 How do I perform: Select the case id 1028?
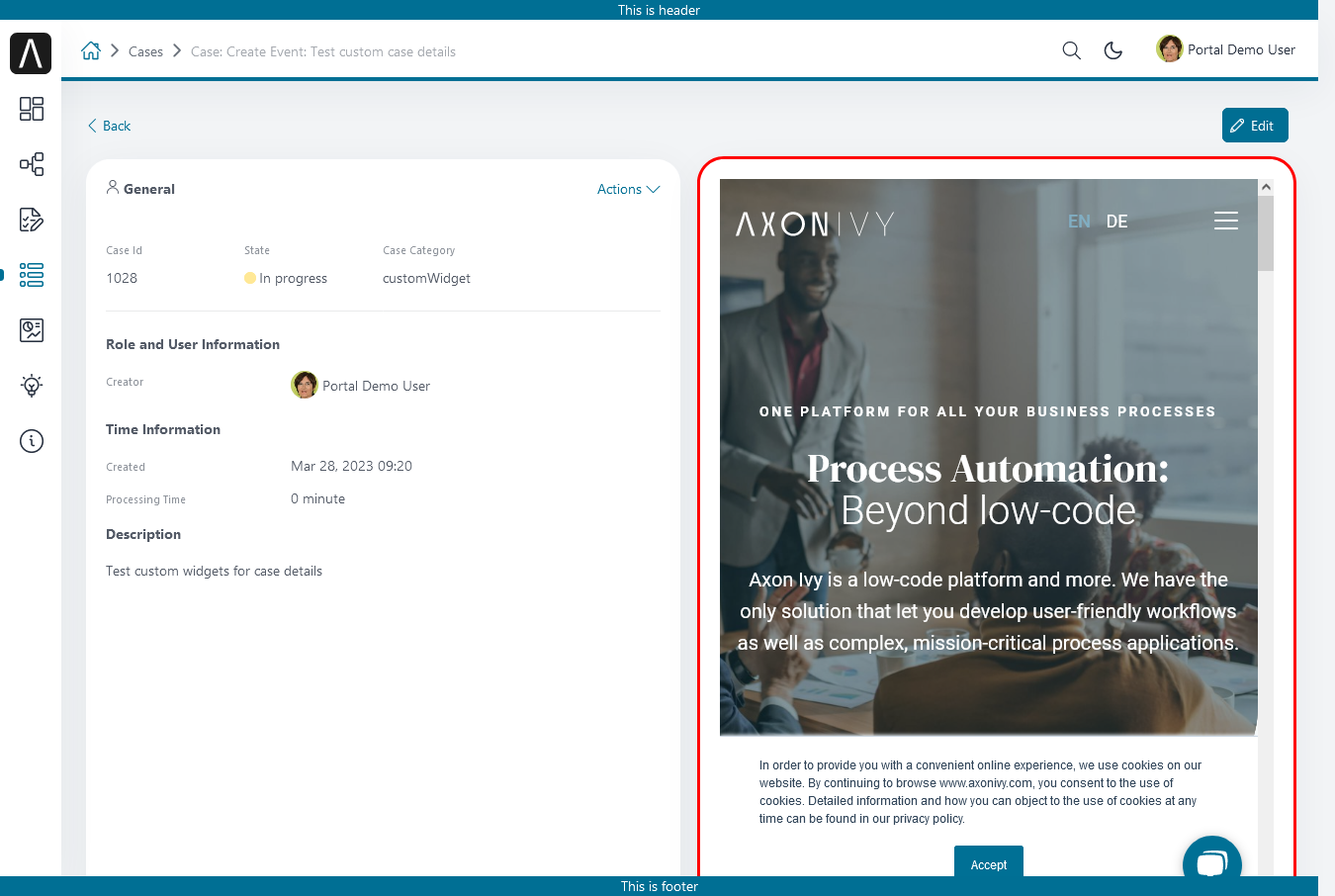coord(122,278)
